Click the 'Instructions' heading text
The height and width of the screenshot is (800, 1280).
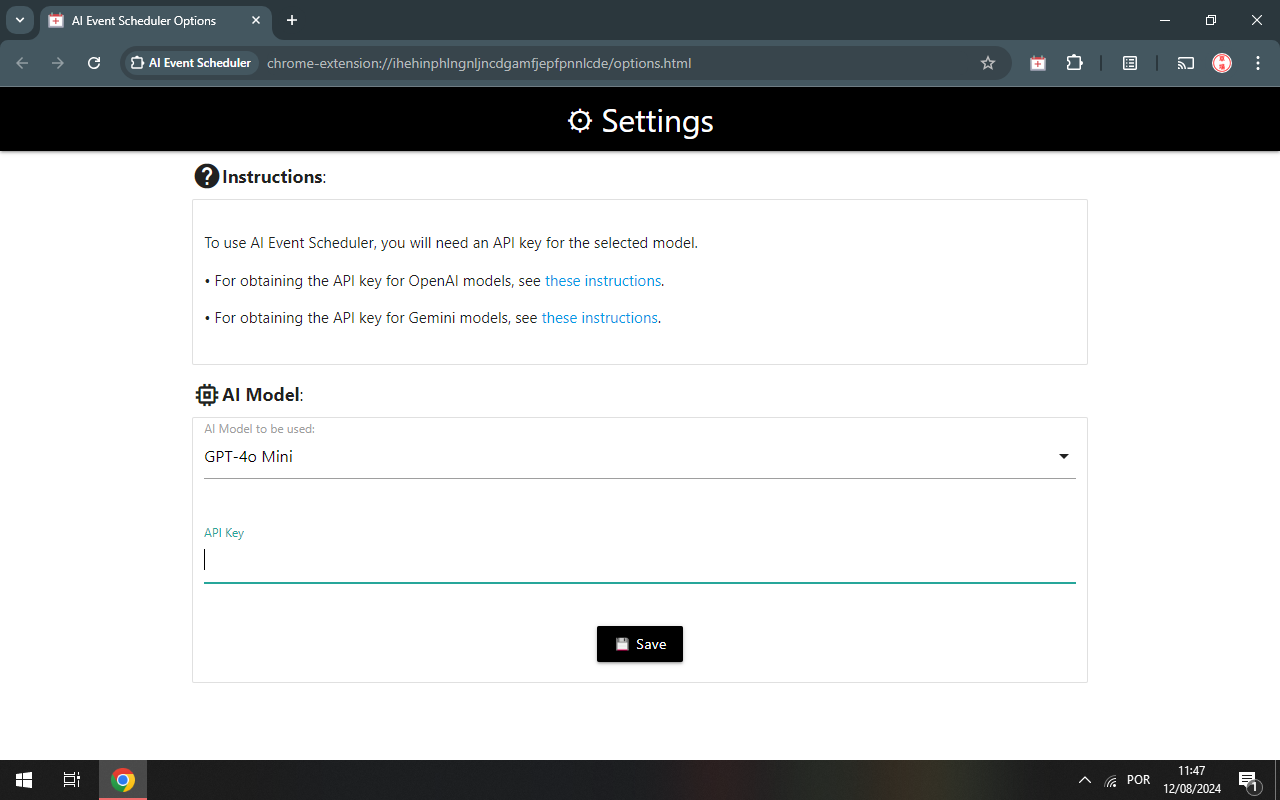[x=272, y=177]
